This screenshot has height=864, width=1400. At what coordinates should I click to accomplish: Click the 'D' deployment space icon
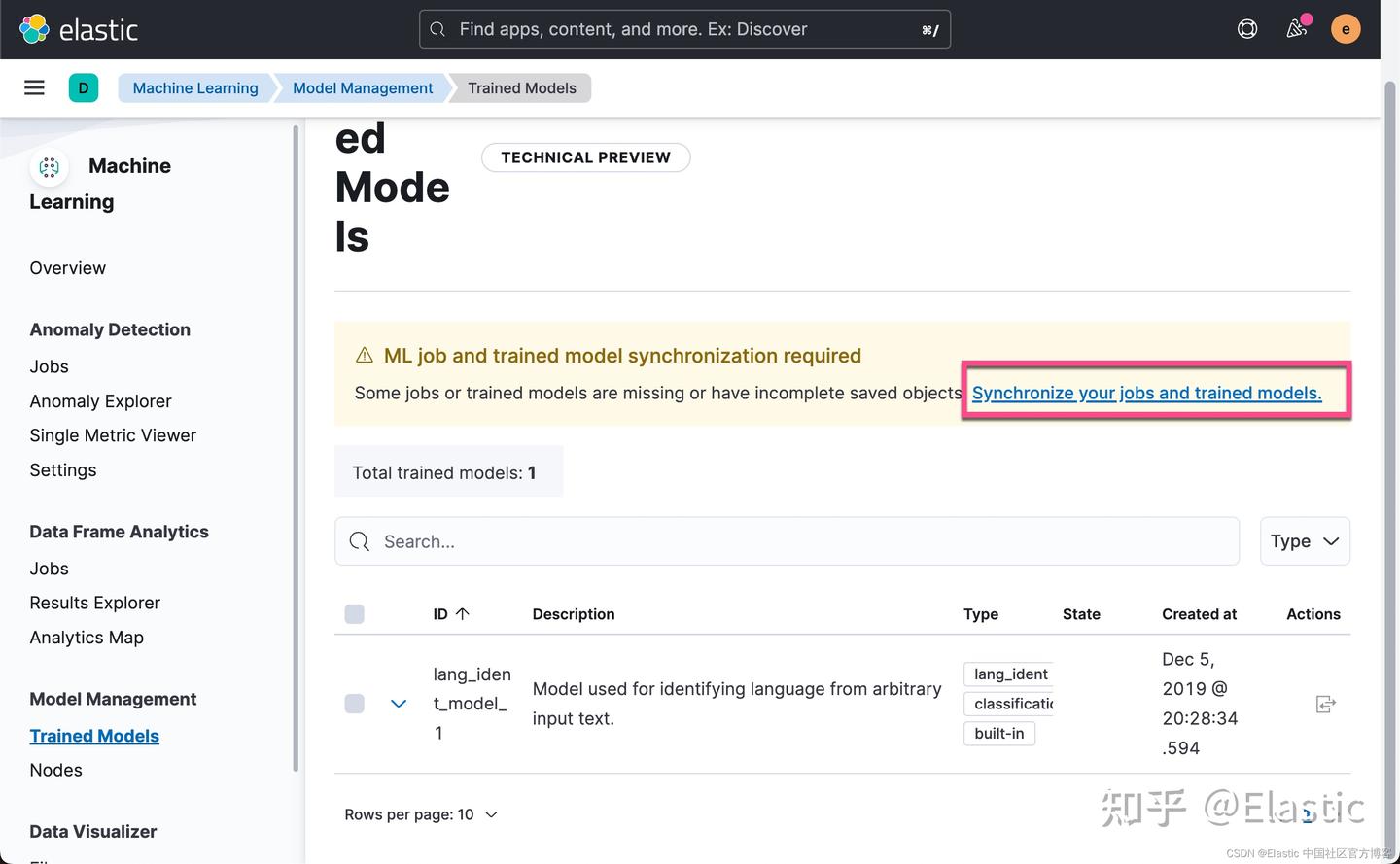(84, 87)
